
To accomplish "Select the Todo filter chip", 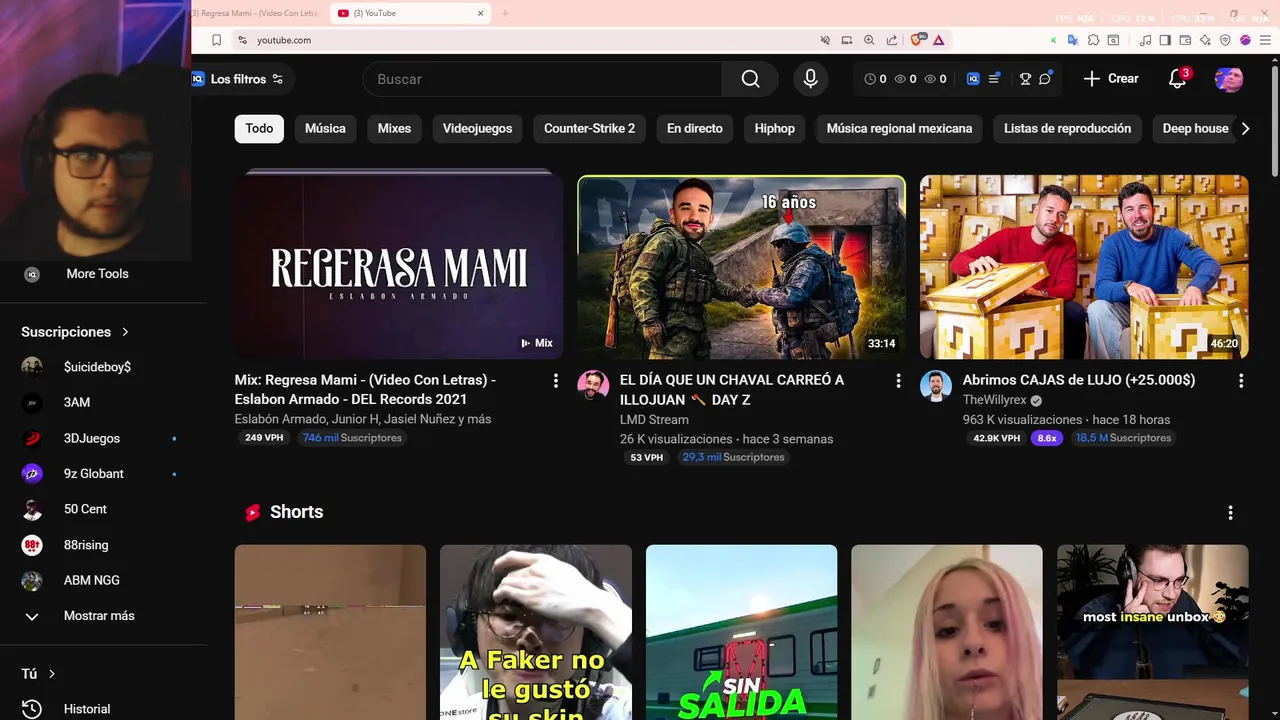I will point(259,128).
